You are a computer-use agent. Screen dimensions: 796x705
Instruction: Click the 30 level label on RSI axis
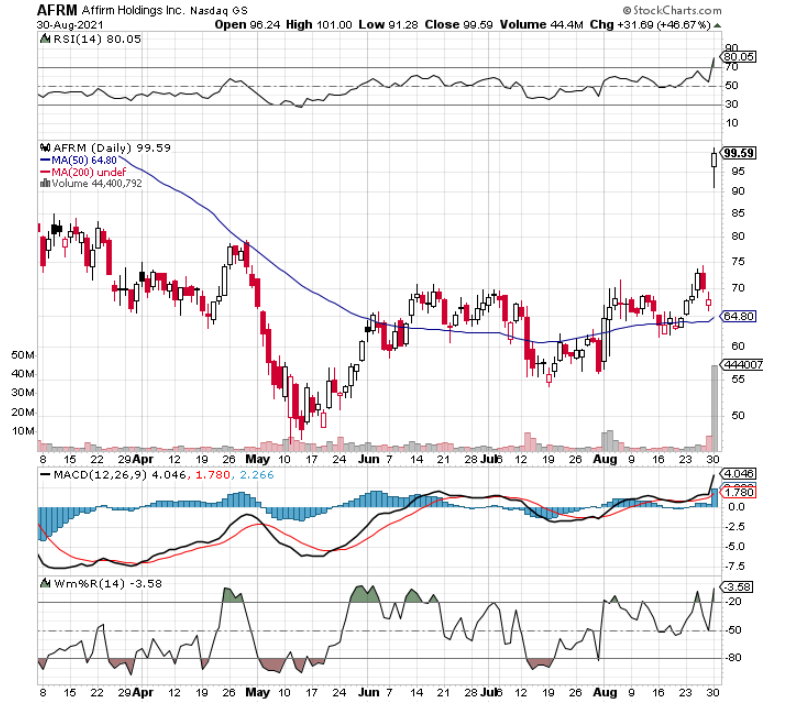pyautogui.click(x=732, y=104)
